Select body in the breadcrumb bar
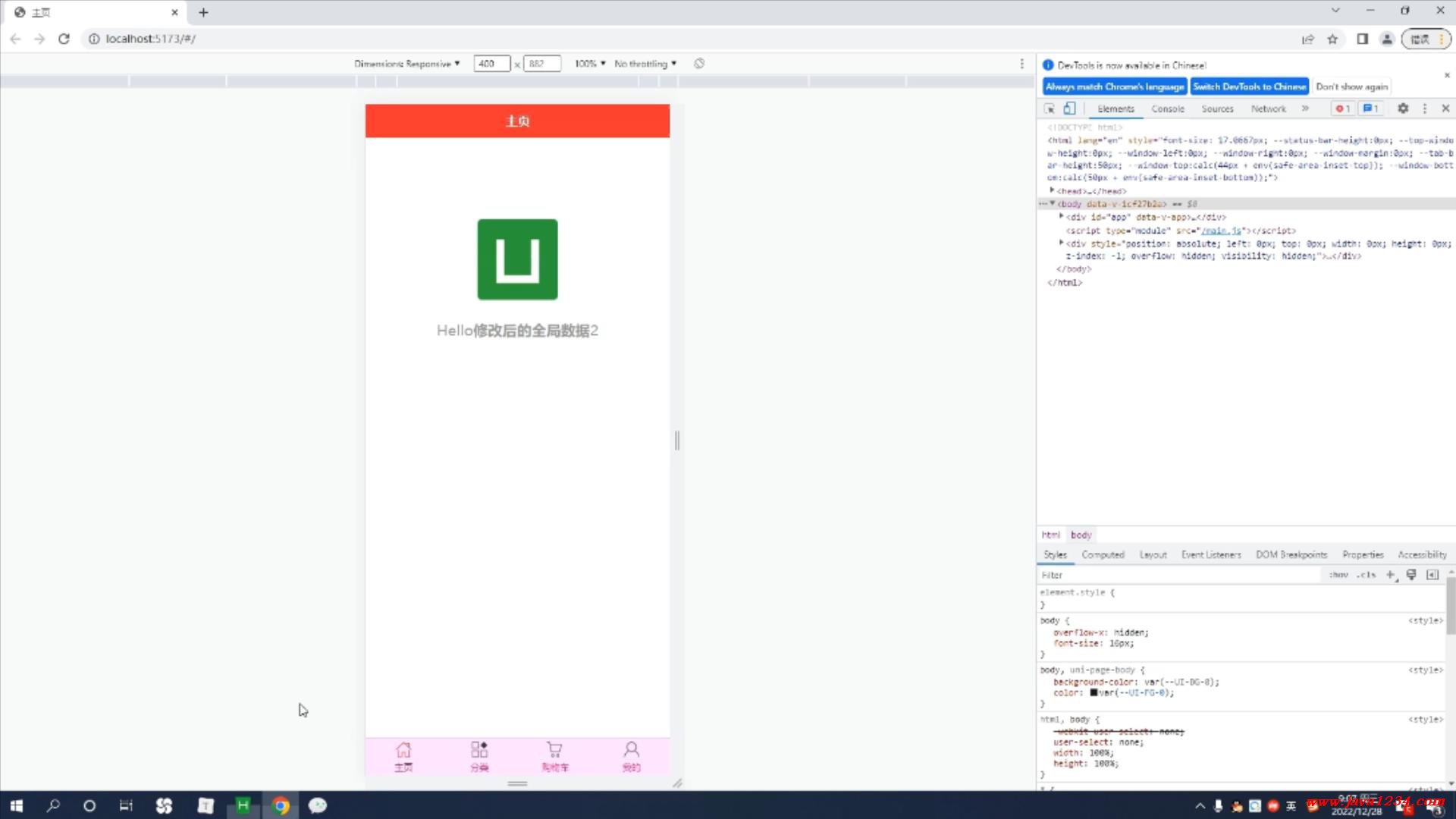Image resolution: width=1456 pixels, height=819 pixels. (x=1081, y=535)
